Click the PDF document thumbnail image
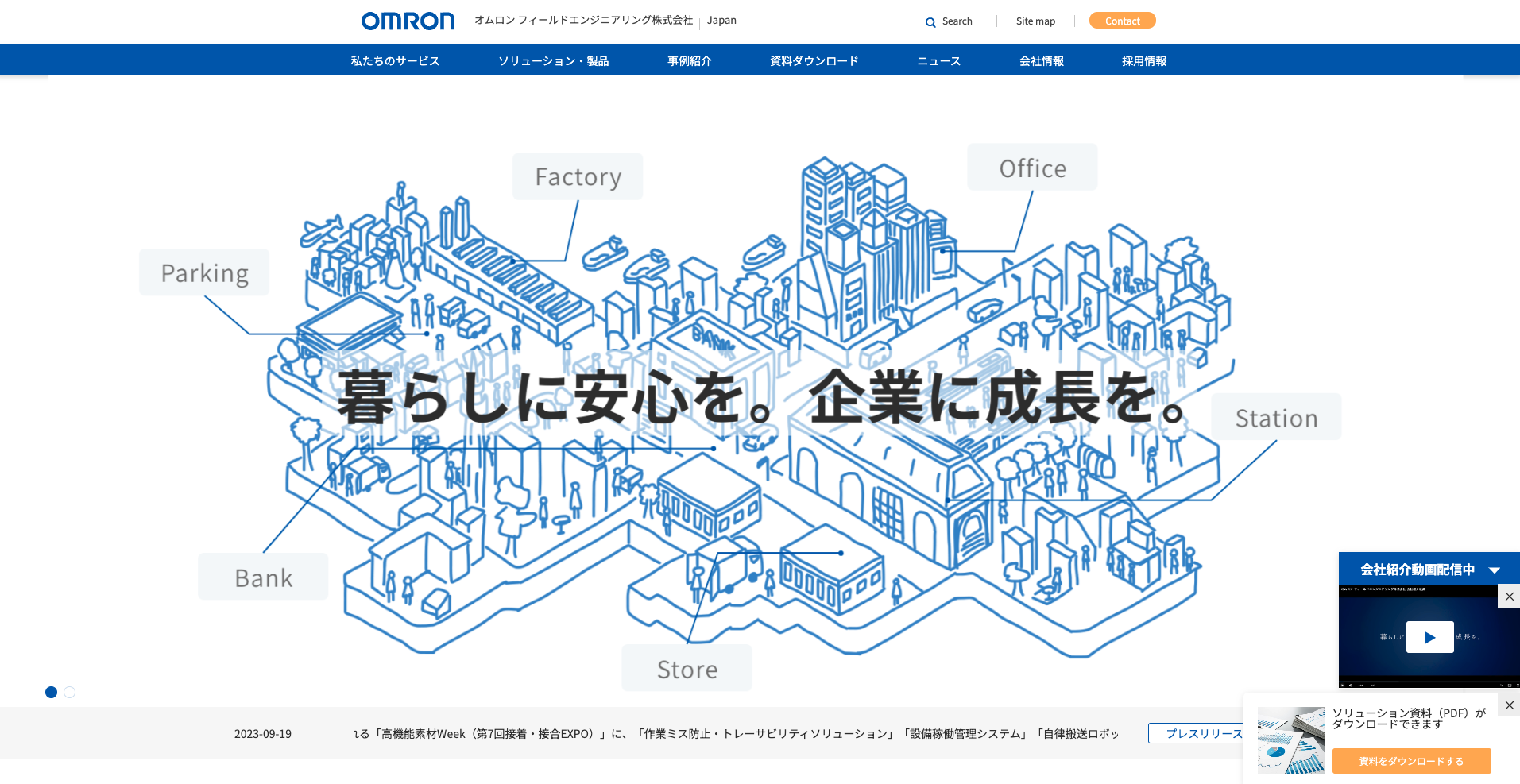 pyautogui.click(x=1290, y=740)
